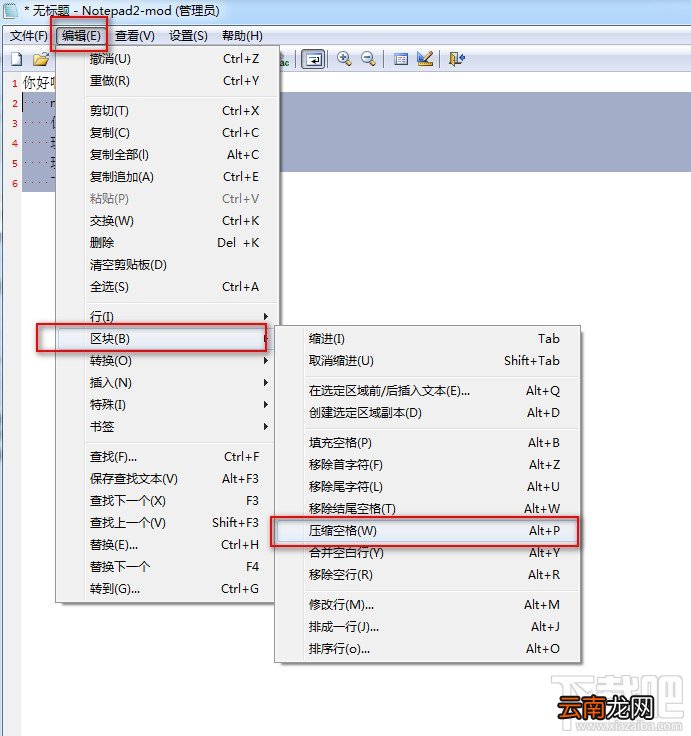691x736 pixels.
Task: Select 填充空格(P) submenu entry
Action: pos(428,443)
